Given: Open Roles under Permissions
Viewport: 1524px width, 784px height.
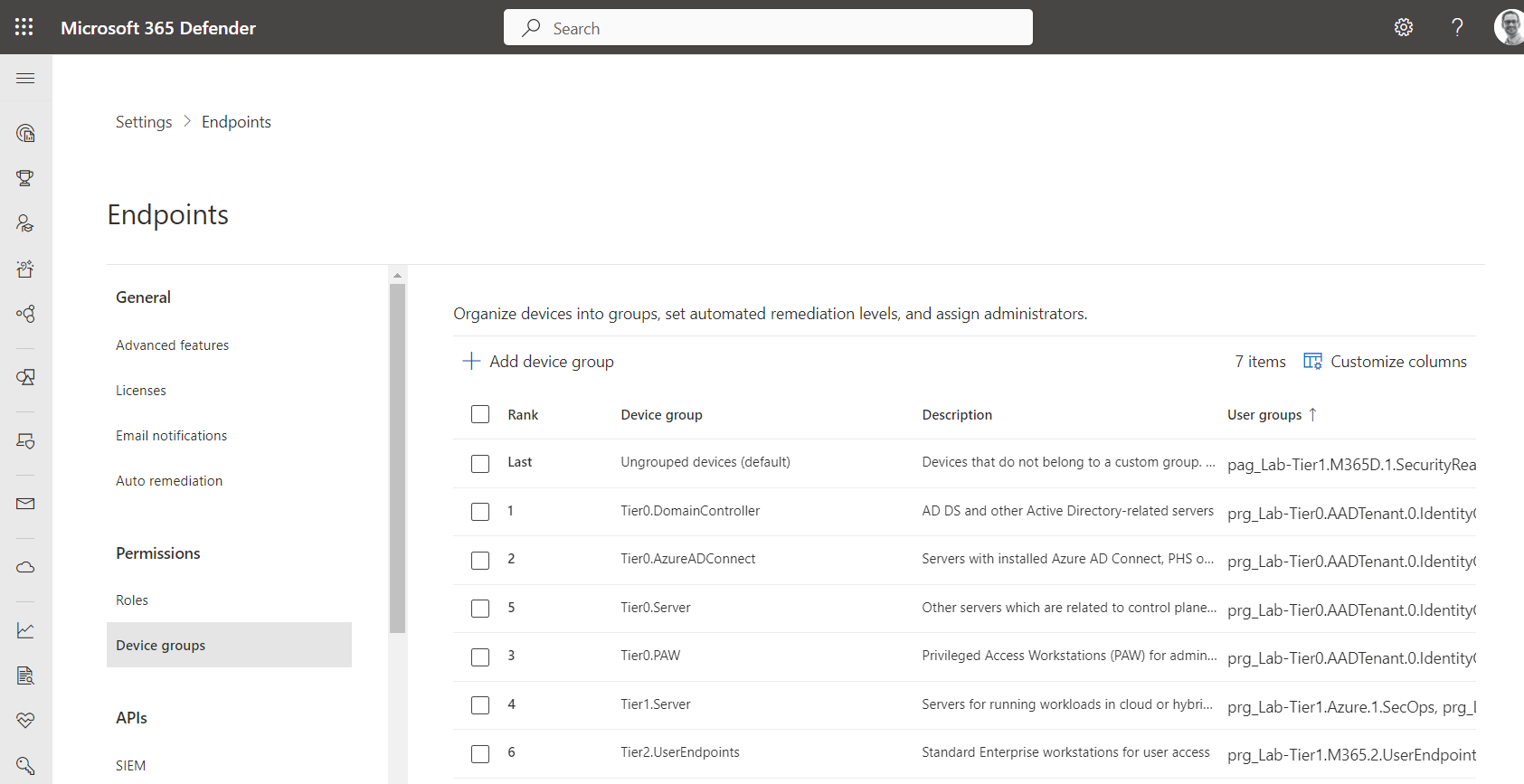Looking at the screenshot, I should [132, 600].
